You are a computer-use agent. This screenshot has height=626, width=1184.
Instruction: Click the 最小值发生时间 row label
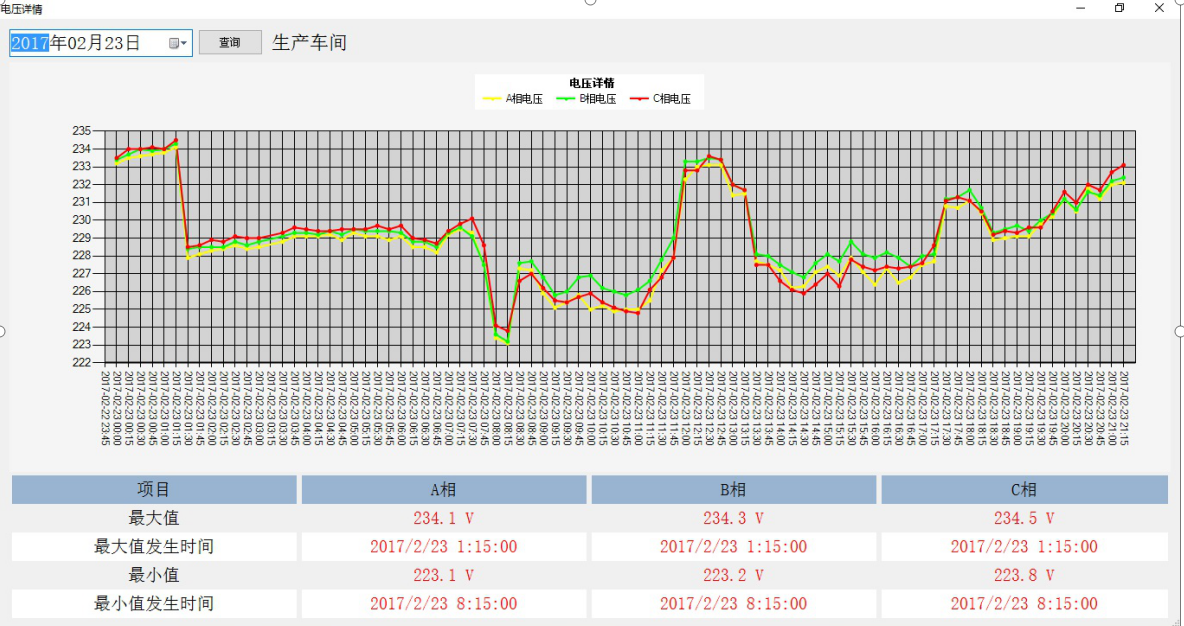pos(154,604)
